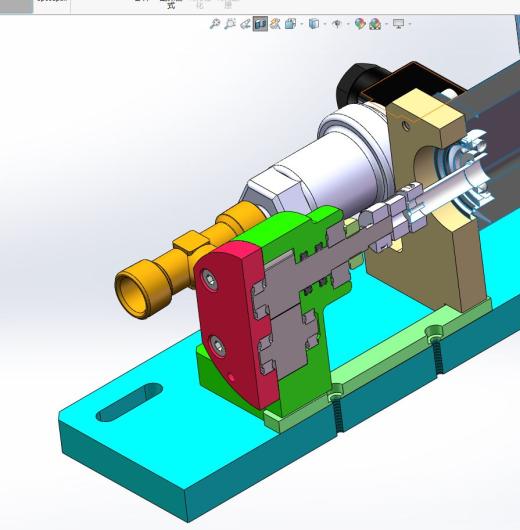This screenshot has height=530, width=520.
Task: Click the Zoom to Fit icon
Action: [x=215, y=24]
